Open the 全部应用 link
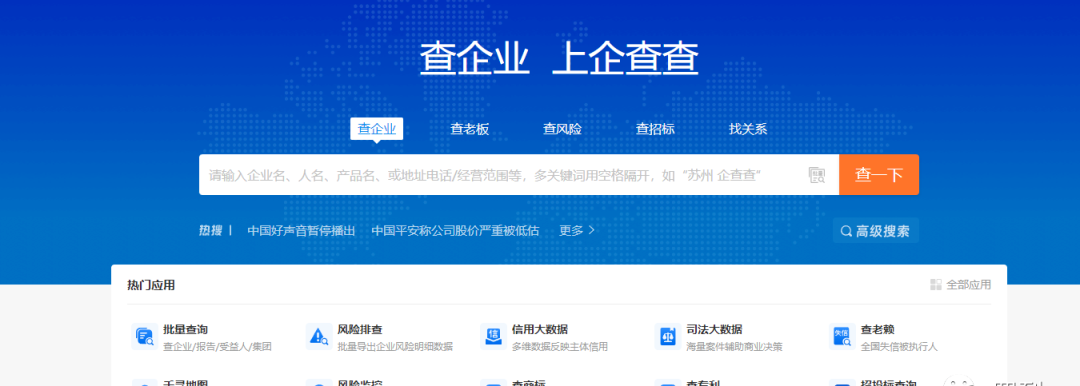 (960, 285)
